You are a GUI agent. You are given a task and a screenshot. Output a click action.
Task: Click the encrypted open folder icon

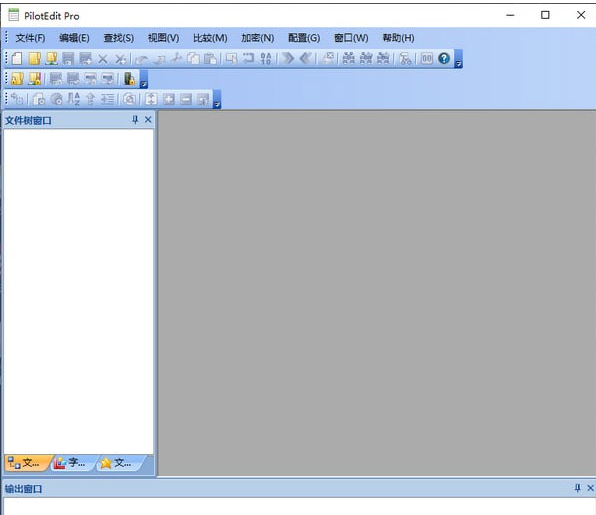pos(17,79)
